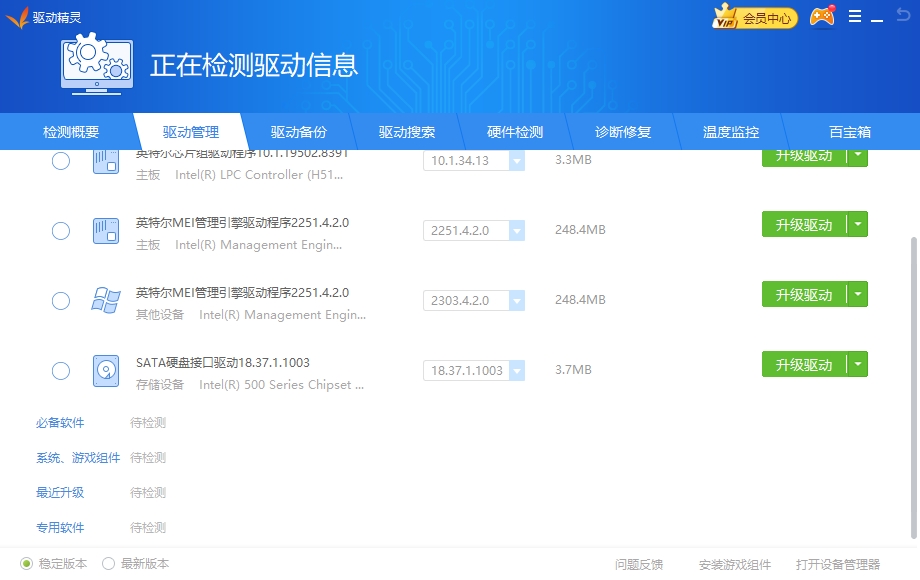This screenshot has width=920, height=580.
Task: Click the monitor with gears icon
Action: pos(97,64)
